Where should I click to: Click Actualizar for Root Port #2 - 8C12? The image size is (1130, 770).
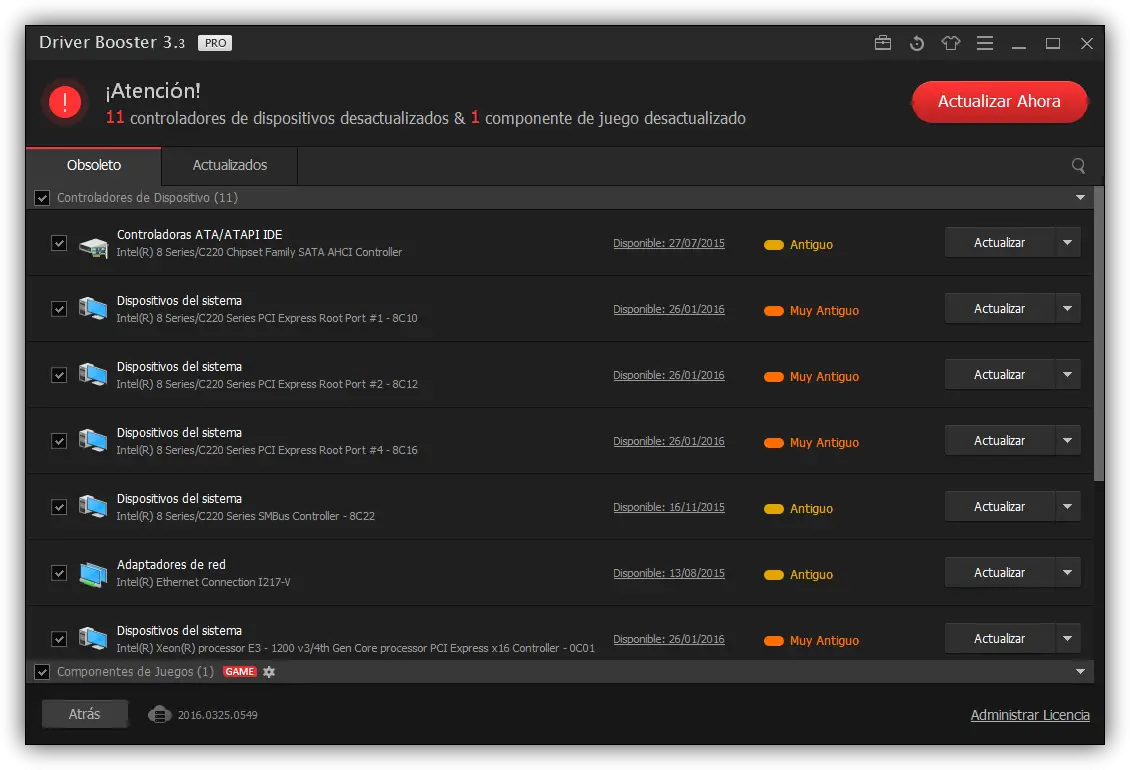[1000, 375]
